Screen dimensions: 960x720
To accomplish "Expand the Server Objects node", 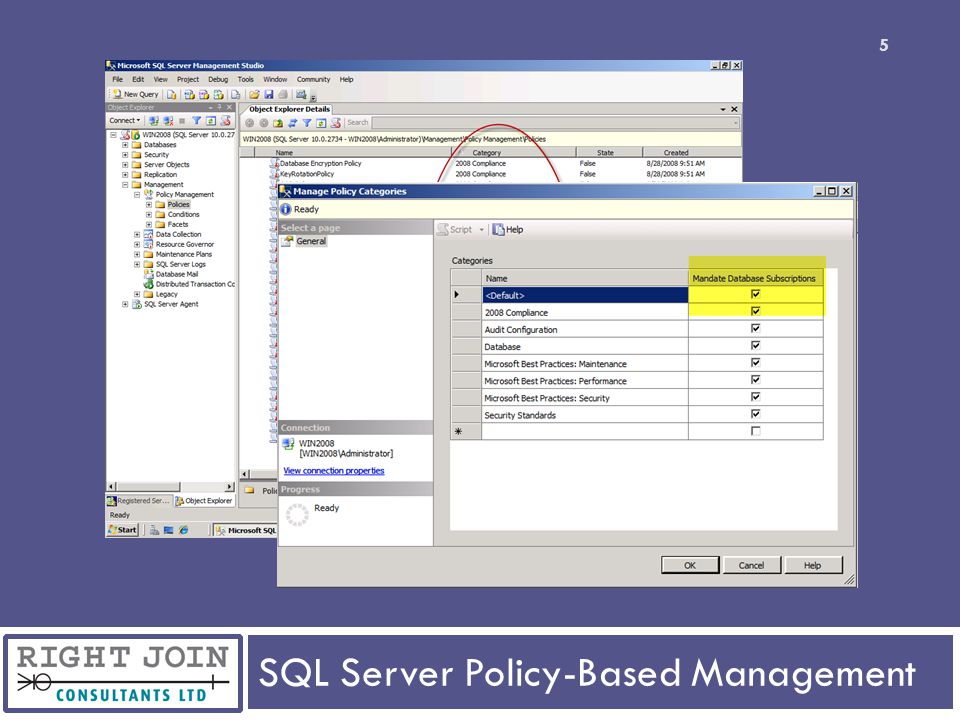I will (x=125, y=165).
